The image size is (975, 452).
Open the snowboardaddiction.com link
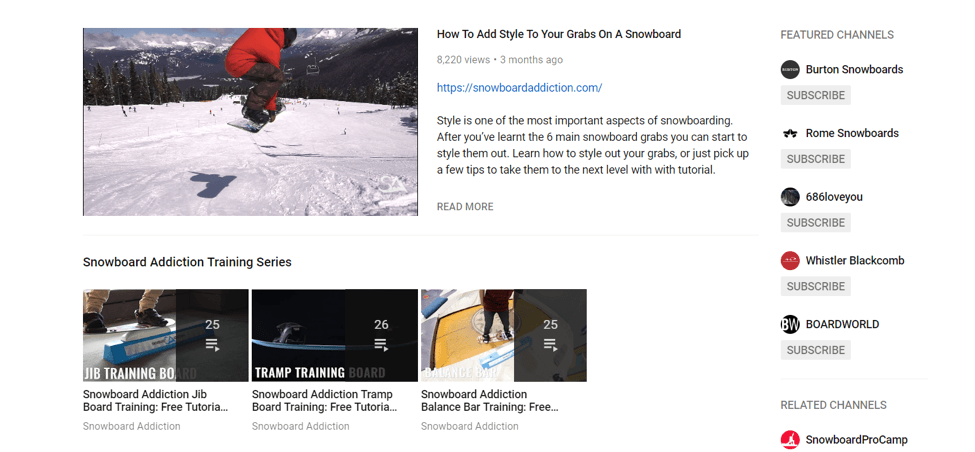519,88
